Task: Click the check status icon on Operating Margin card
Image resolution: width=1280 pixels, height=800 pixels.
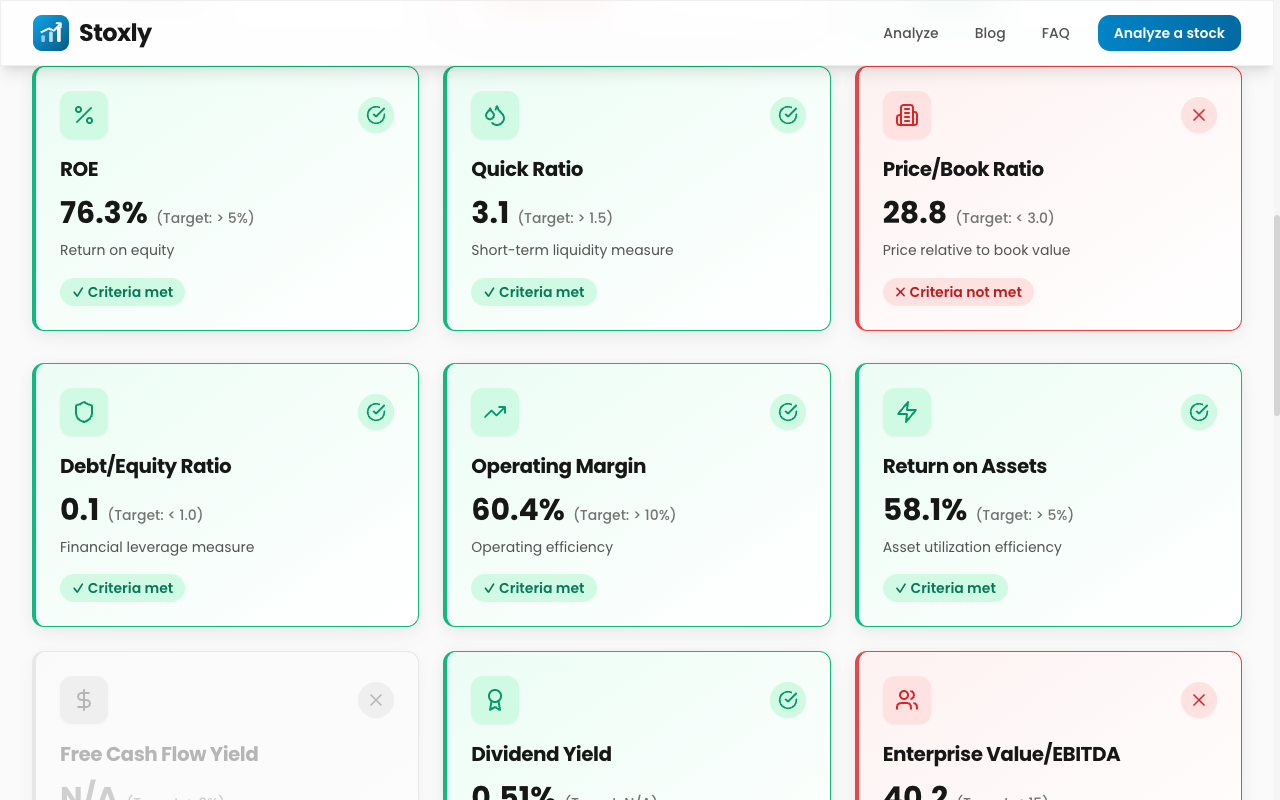Action: coord(788,412)
